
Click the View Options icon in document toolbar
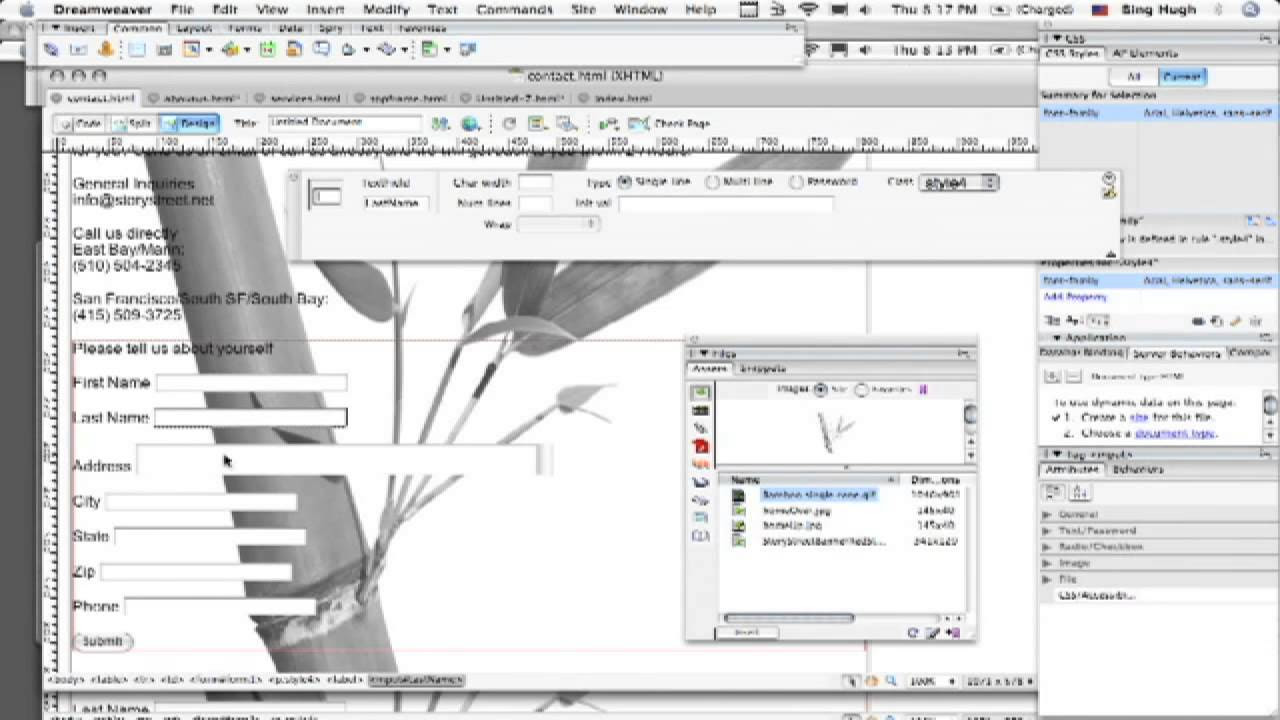537,124
